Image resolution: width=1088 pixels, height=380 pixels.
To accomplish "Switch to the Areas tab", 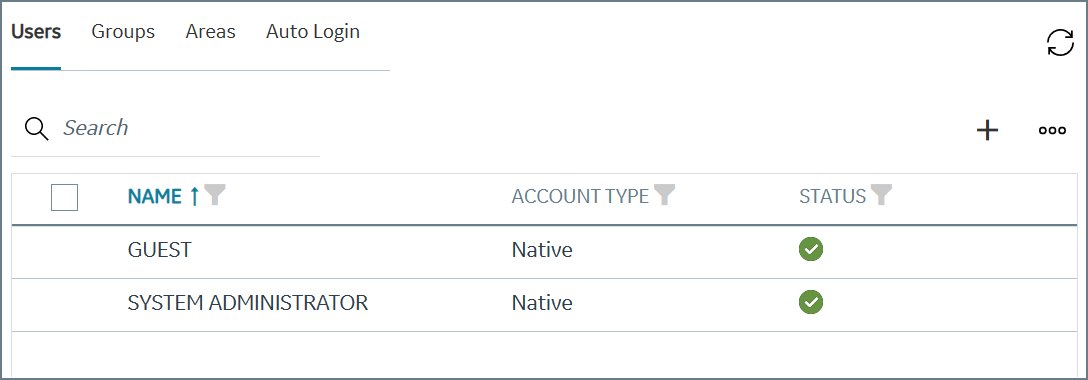I will (x=210, y=32).
